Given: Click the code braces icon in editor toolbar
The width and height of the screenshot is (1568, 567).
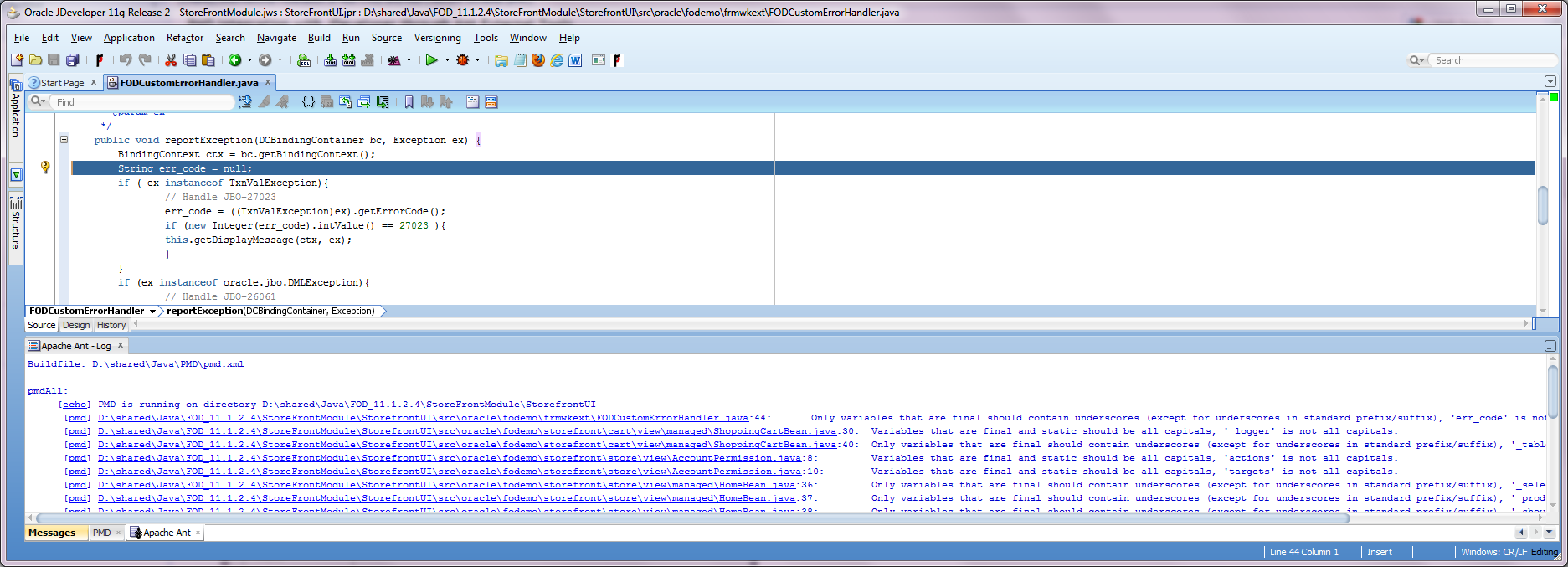Looking at the screenshot, I should 308,102.
